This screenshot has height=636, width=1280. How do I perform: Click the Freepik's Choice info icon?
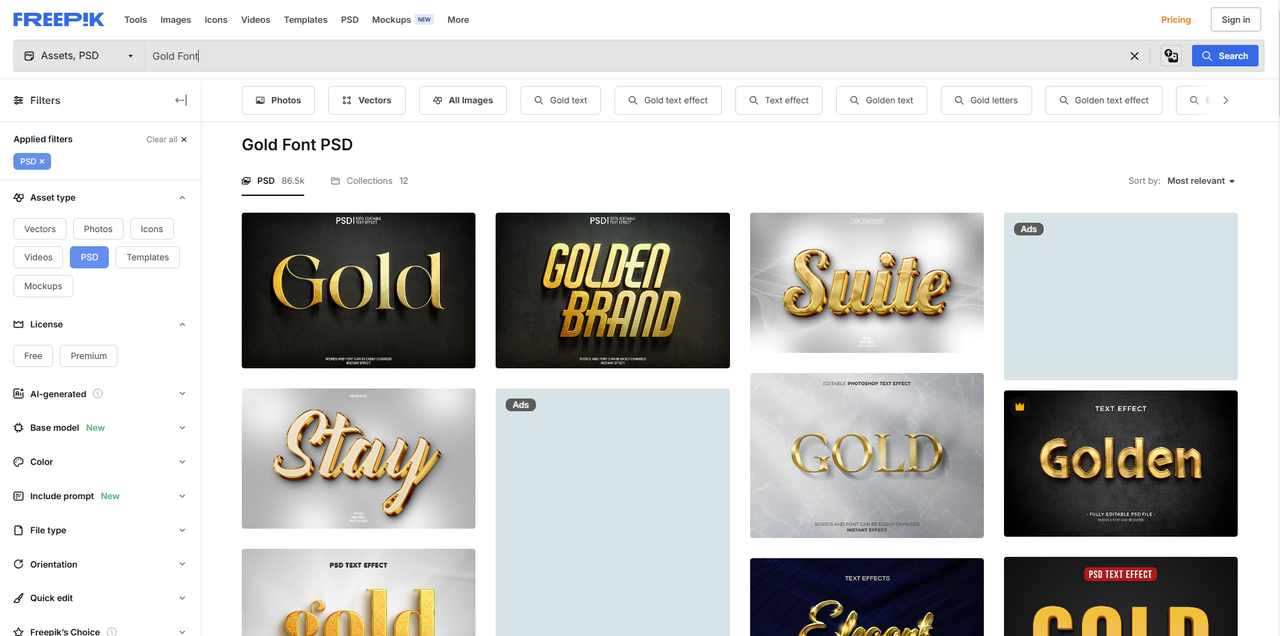coord(112,632)
